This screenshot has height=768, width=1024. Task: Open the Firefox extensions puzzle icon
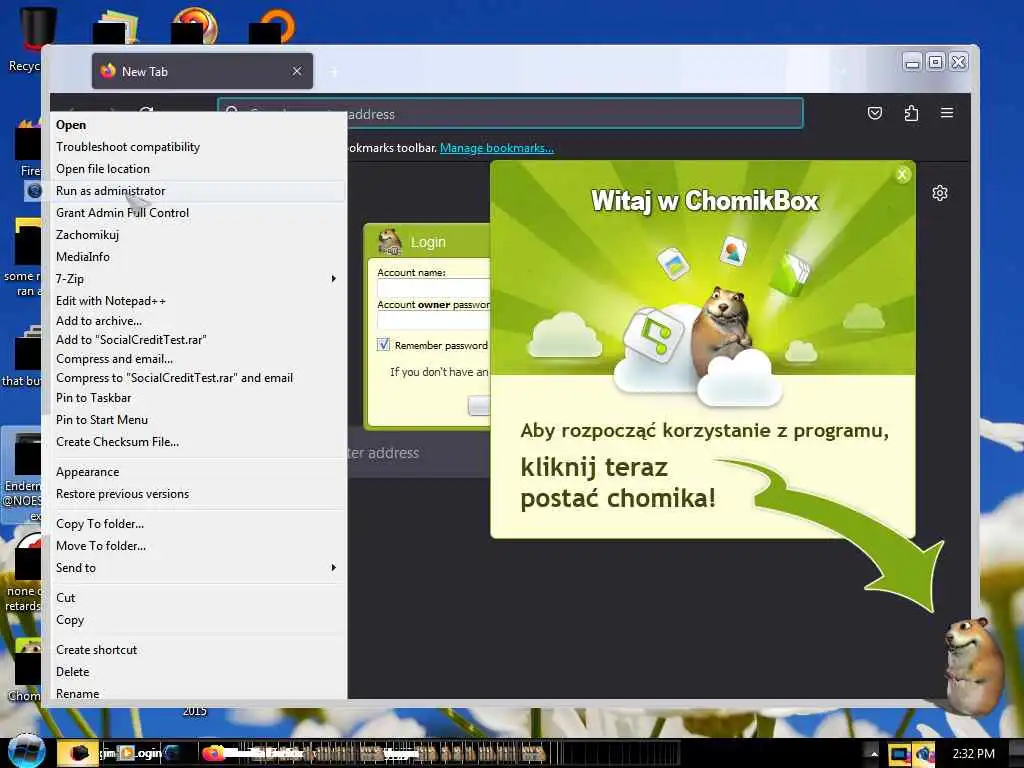click(911, 114)
